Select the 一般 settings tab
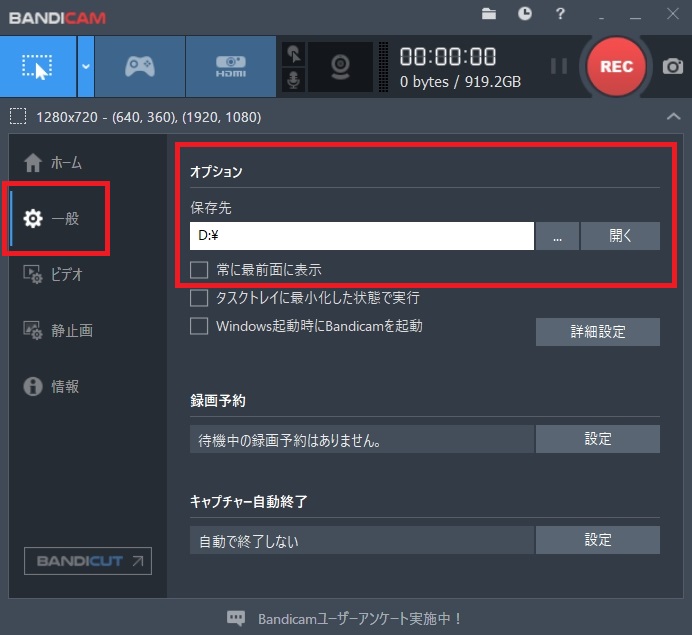 [x=52, y=218]
